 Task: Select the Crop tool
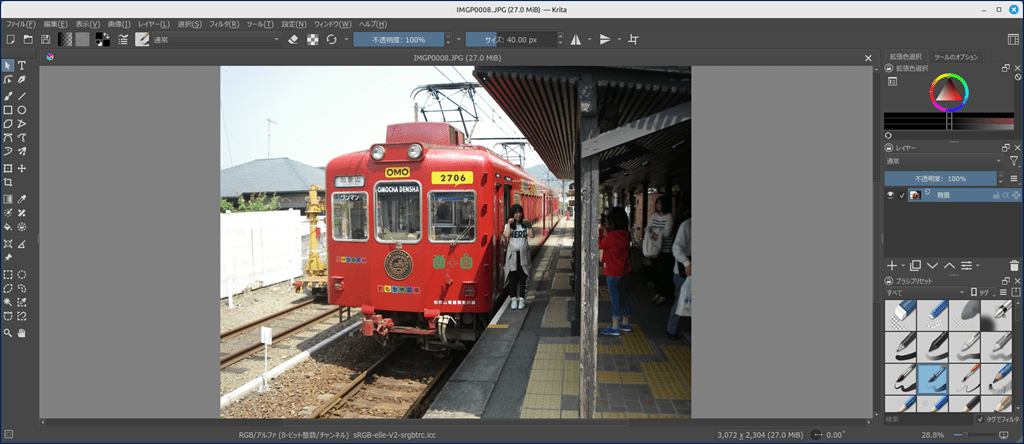tap(8, 183)
